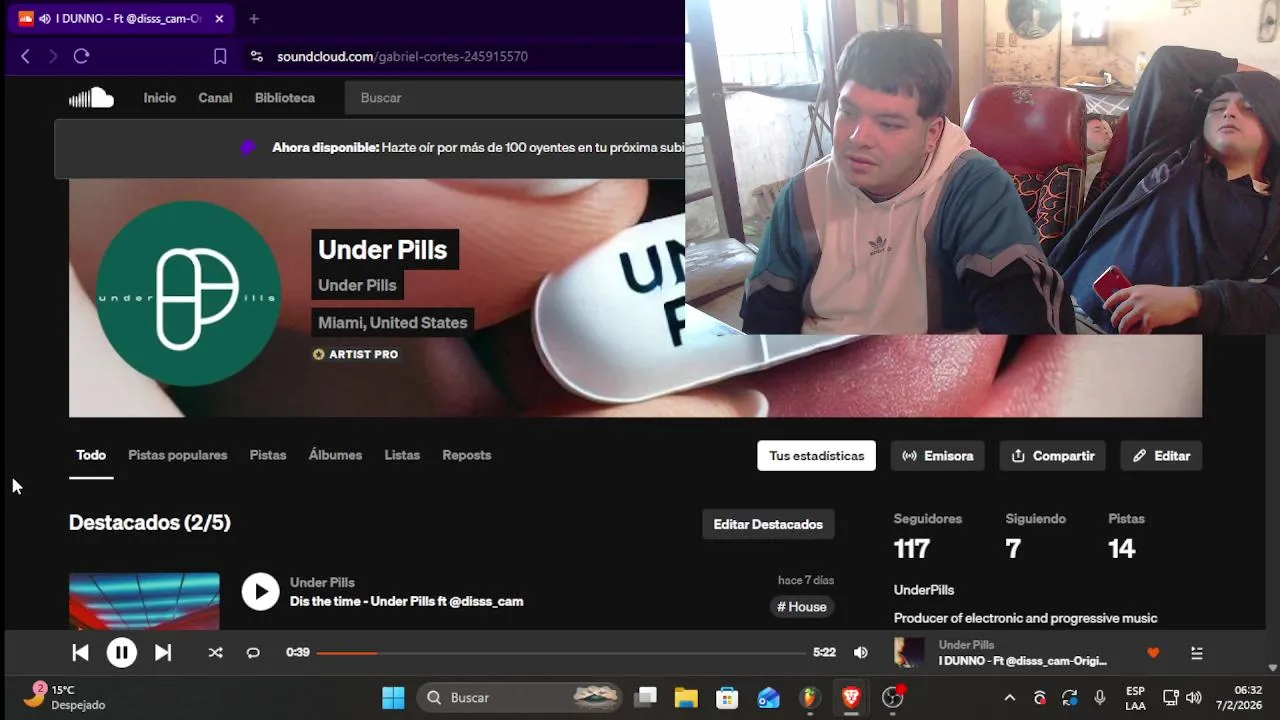This screenshot has width=1280, height=720.
Task: Pause the playing track
Action: click(x=122, y=653)
